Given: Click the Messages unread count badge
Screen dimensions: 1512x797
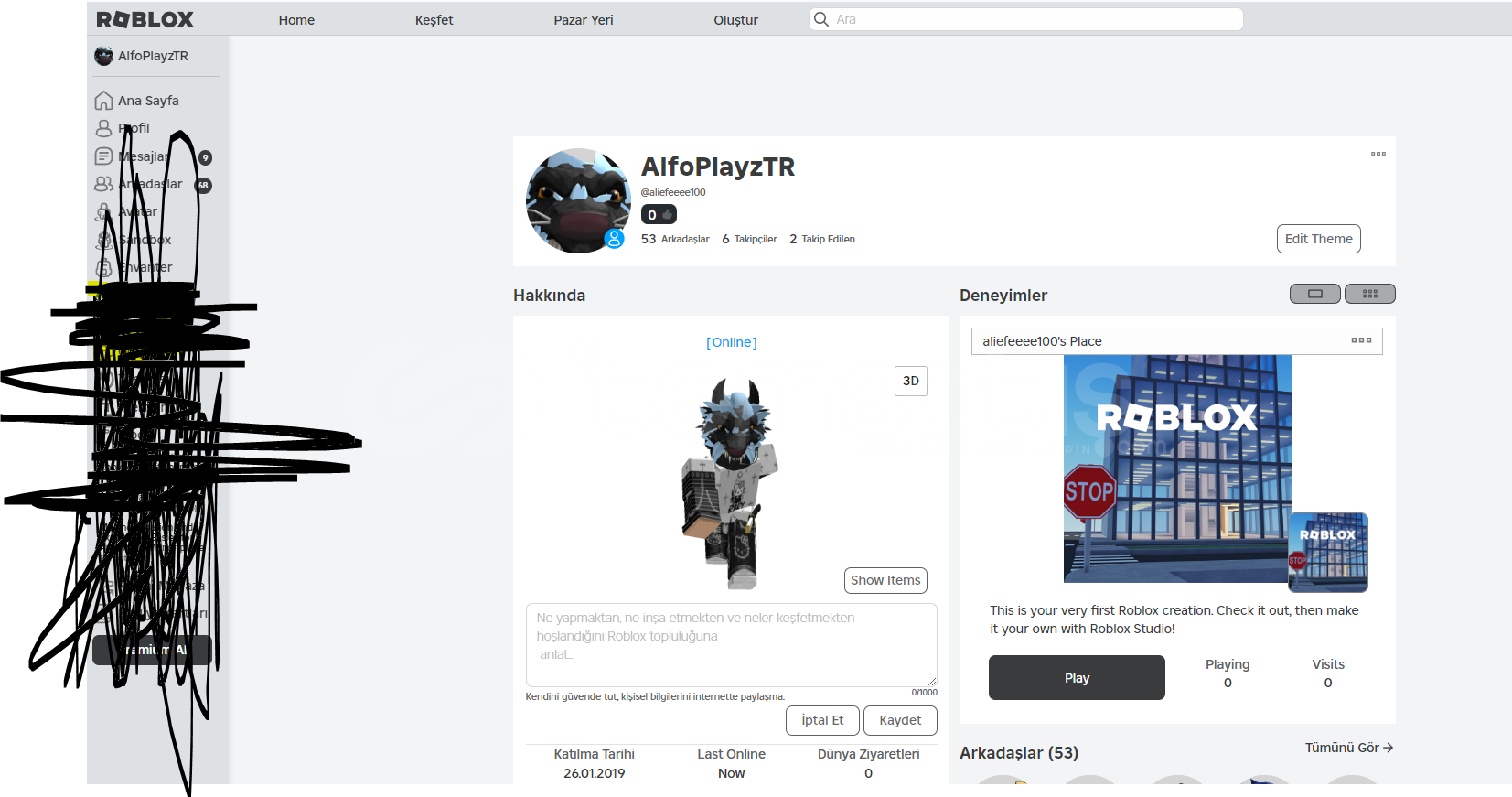Looking at the screenshot, I should tap(205, 157).
